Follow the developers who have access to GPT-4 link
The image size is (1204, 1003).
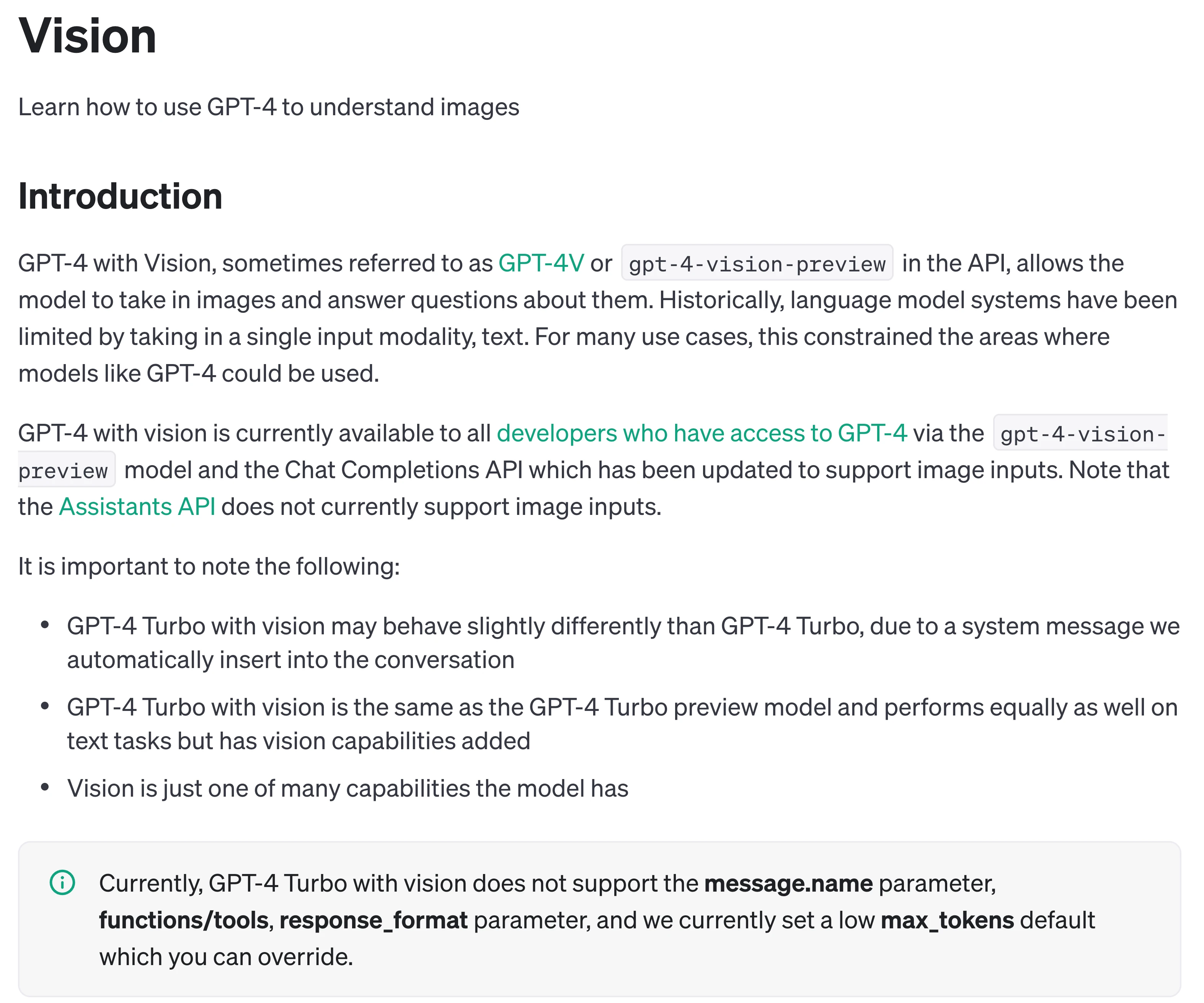[x=701, y=433]
